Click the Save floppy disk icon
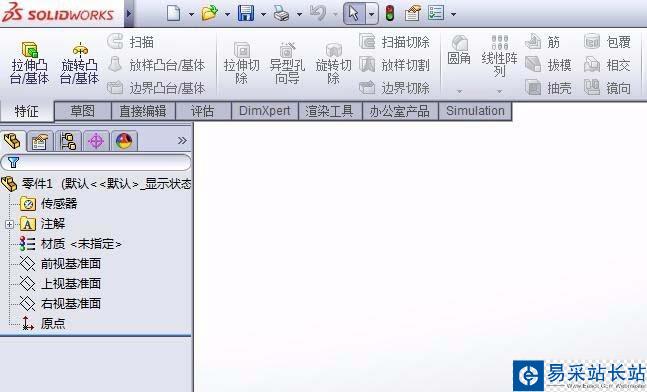Viewport: 647px width, 392px height. (x=246, y=13)
